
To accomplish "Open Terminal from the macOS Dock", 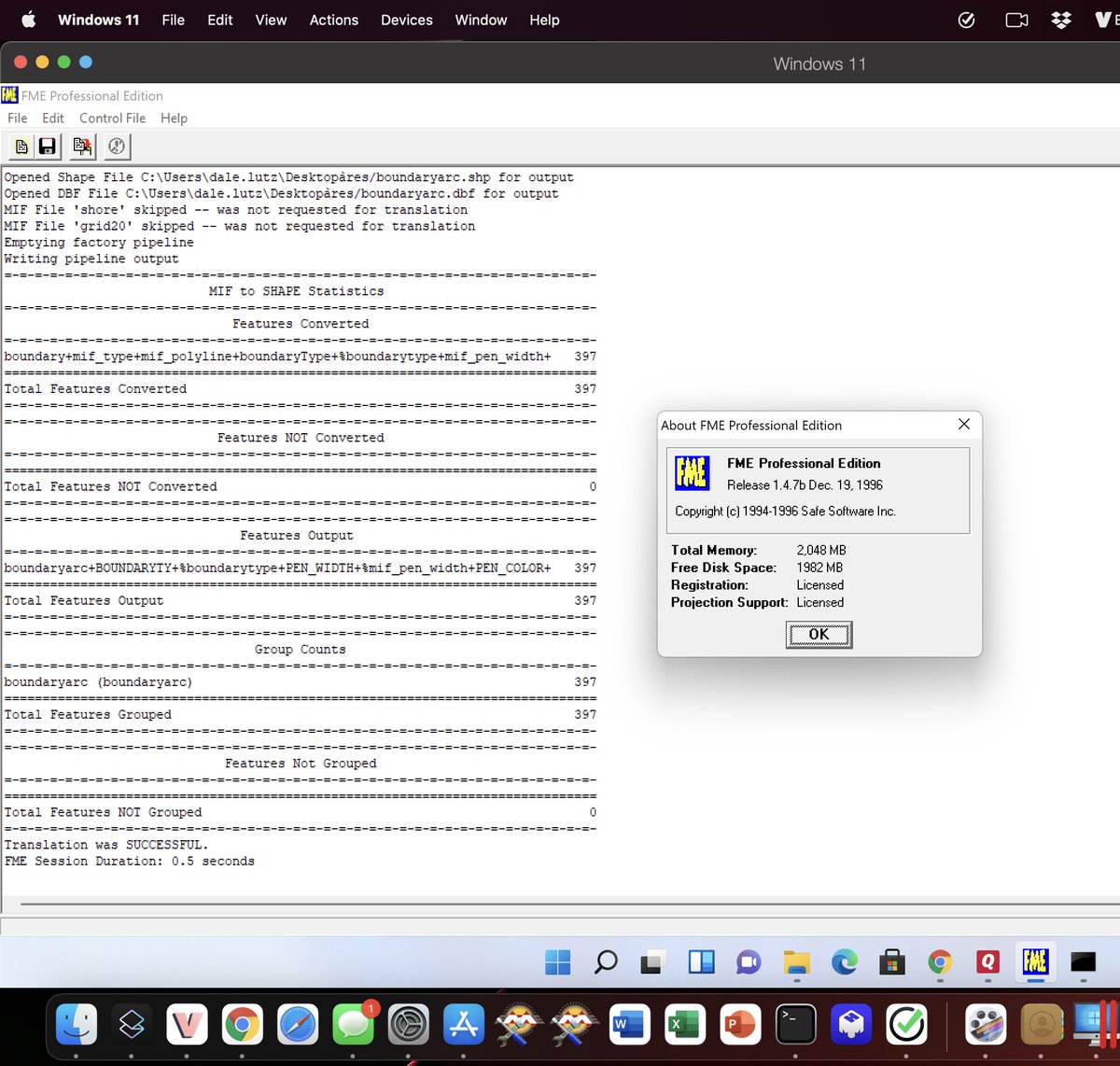I will (x=796, y=1025).
